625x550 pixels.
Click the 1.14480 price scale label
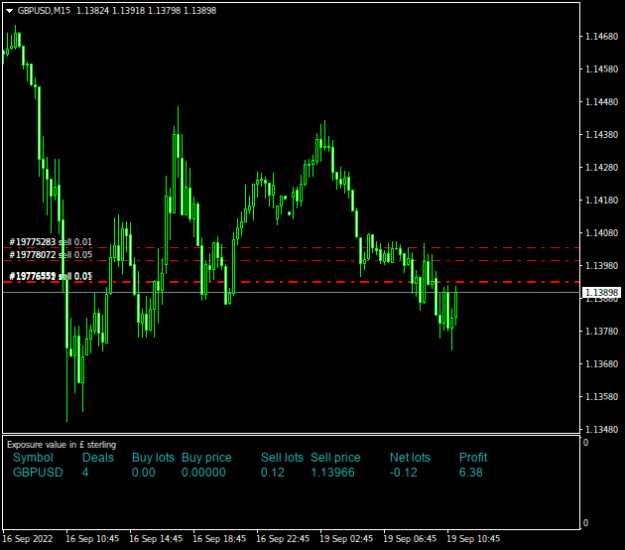[x=601, y=102]
